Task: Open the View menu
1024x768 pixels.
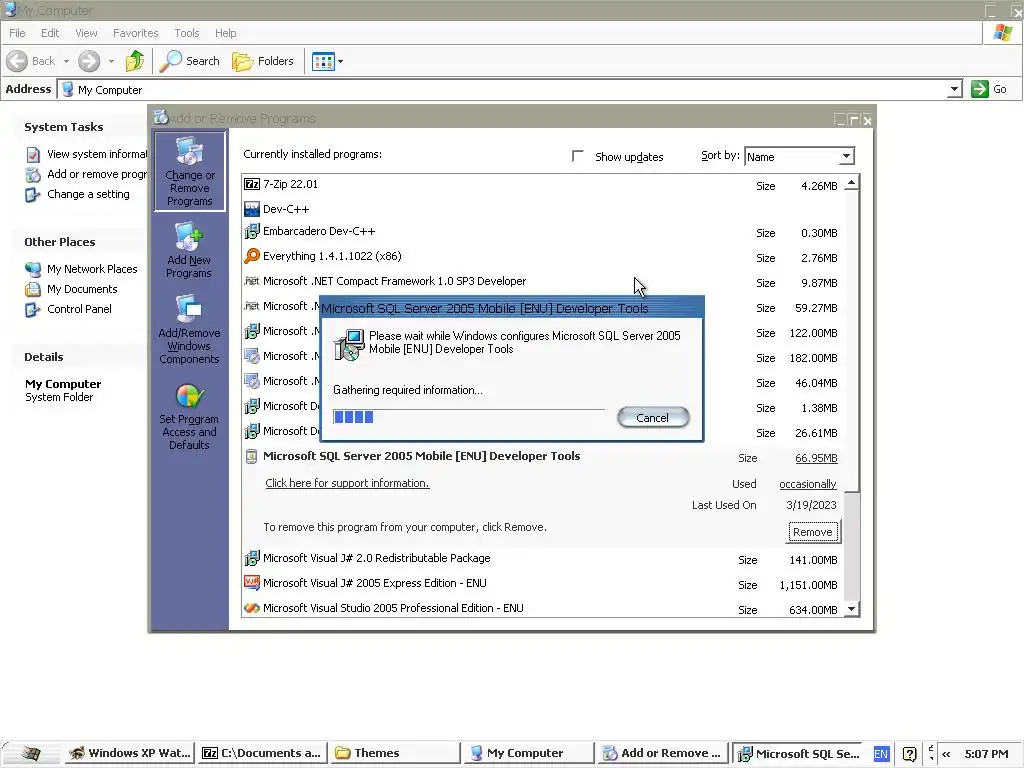Action: click(86, 33)
